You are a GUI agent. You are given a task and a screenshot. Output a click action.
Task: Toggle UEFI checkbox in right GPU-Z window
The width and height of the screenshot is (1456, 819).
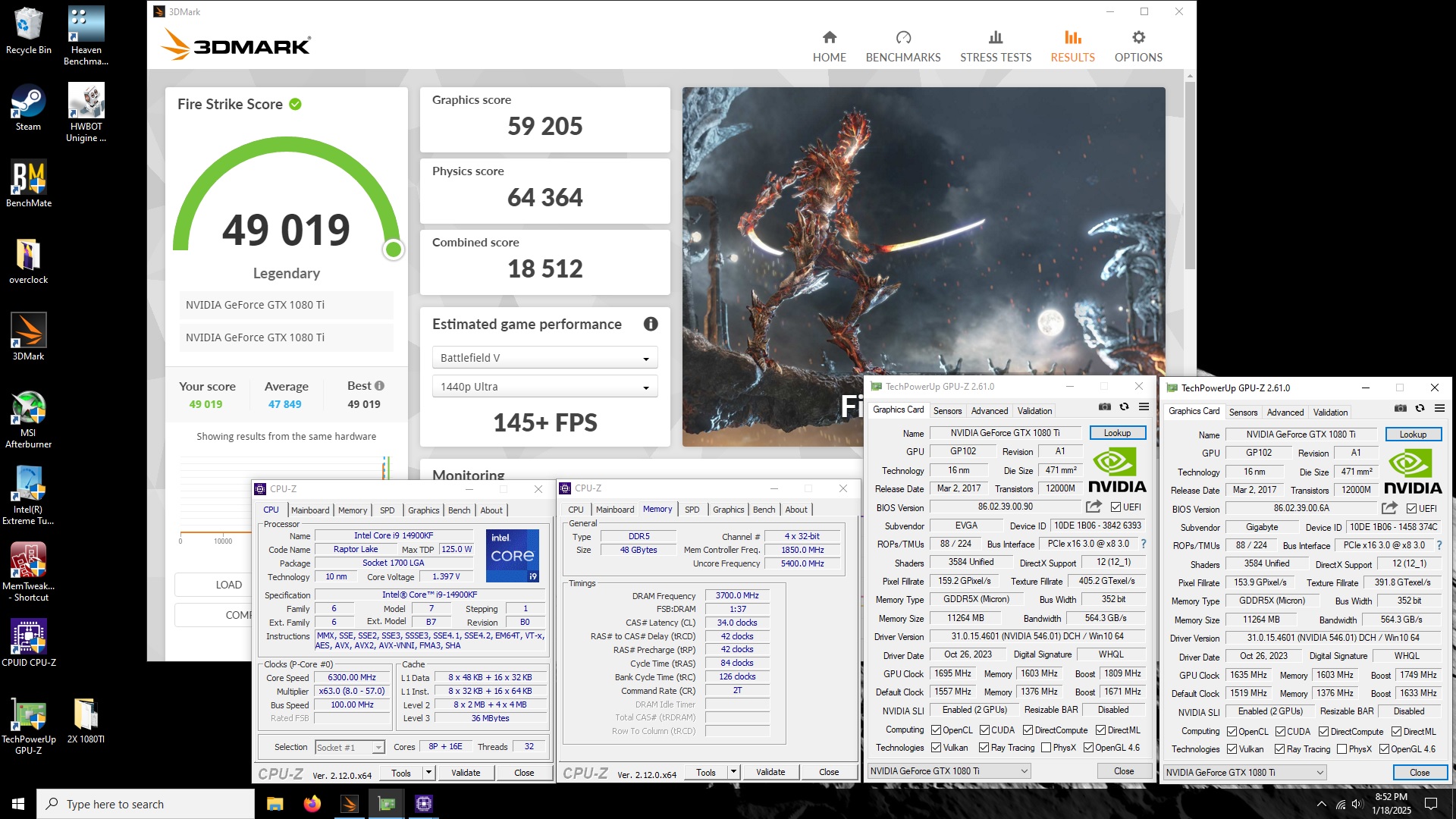coord(1411,509)
